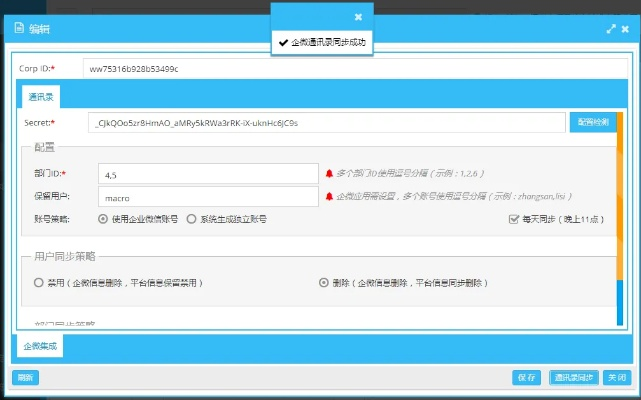Viewport: 641px width, 400px height.
Task: Click the checkmark icon in success notification
Action: click(x=284, y=43)
